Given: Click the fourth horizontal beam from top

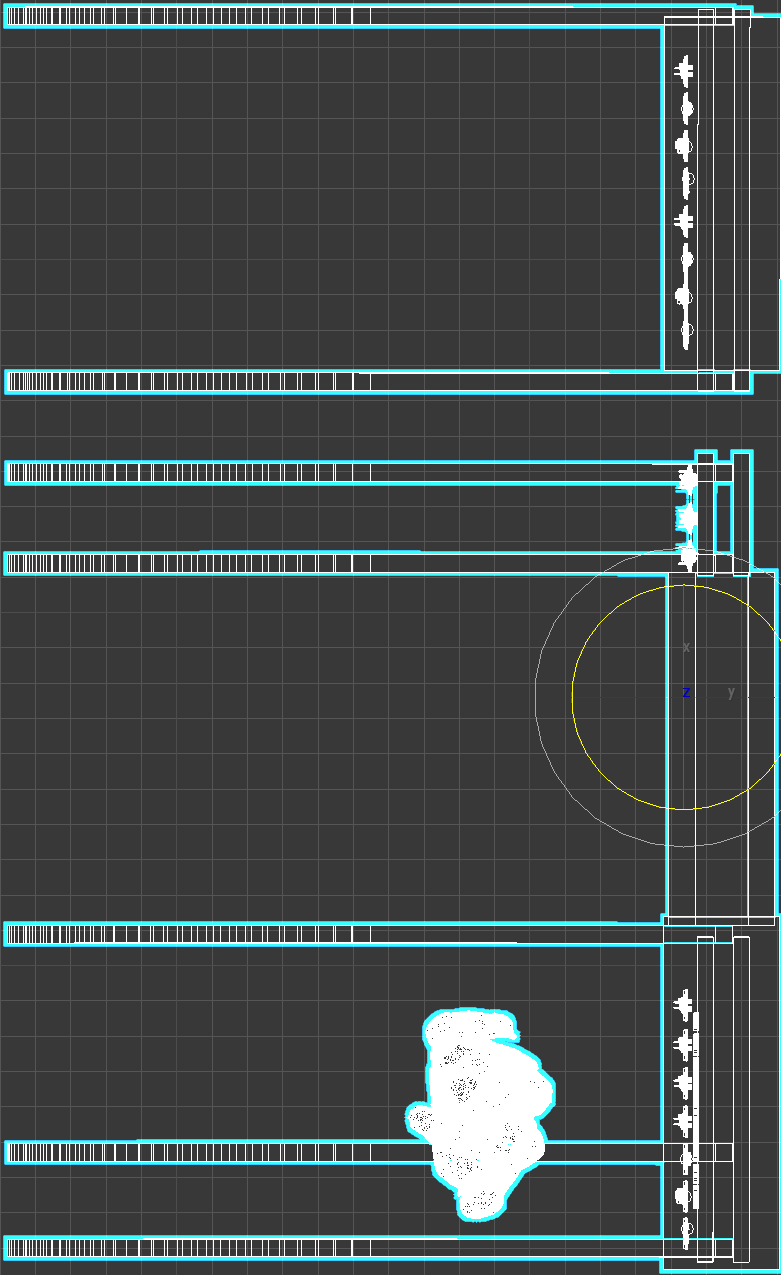Looking at the screenshot, I should pyautogui.click(x=200, y=563).
